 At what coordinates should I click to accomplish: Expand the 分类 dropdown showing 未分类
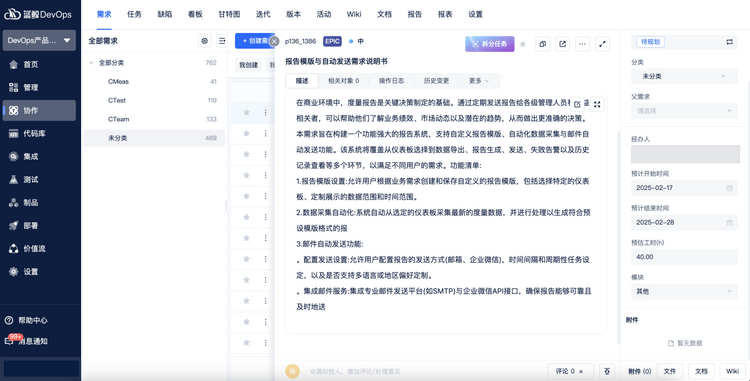click(684, 76)
